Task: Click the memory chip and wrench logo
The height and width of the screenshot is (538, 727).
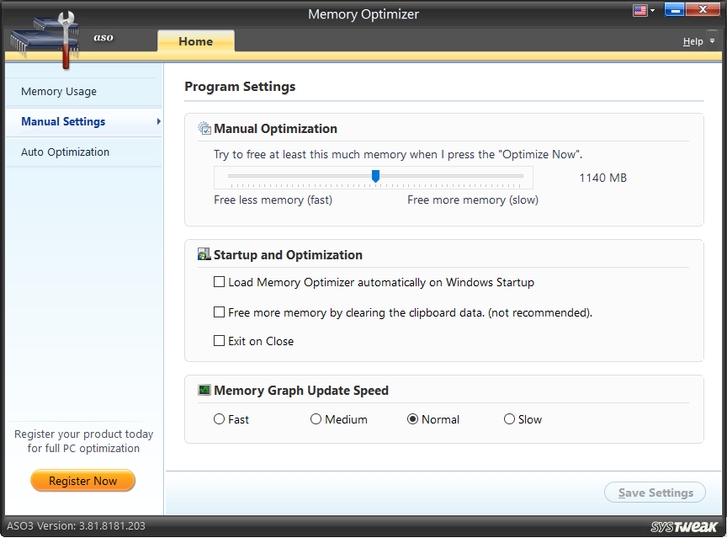Action: (x=45, y=41)
